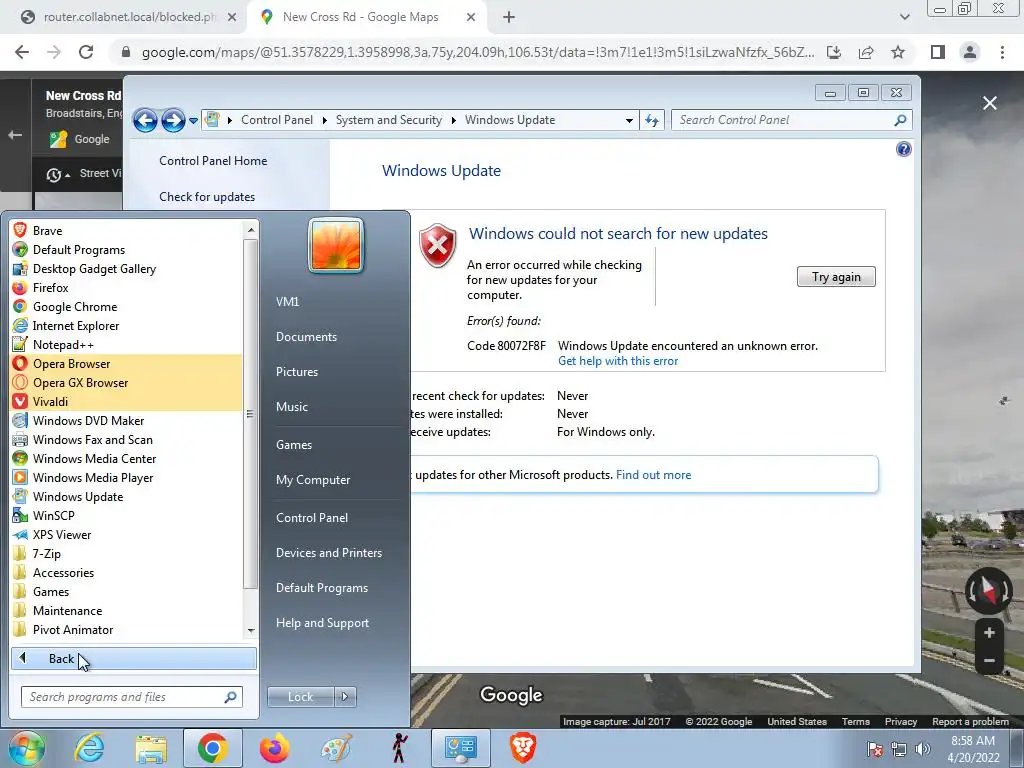Click Search programs and files box

132,697
